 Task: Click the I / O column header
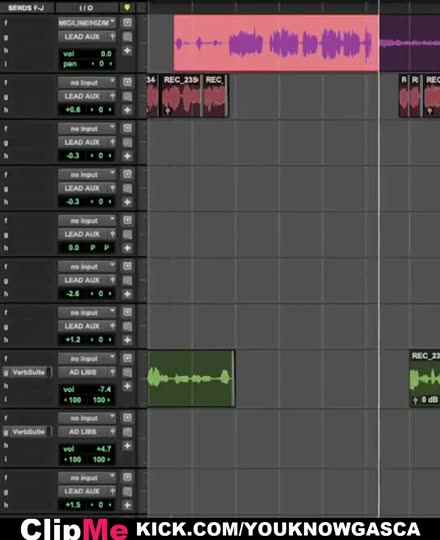[x=86, y=8]
